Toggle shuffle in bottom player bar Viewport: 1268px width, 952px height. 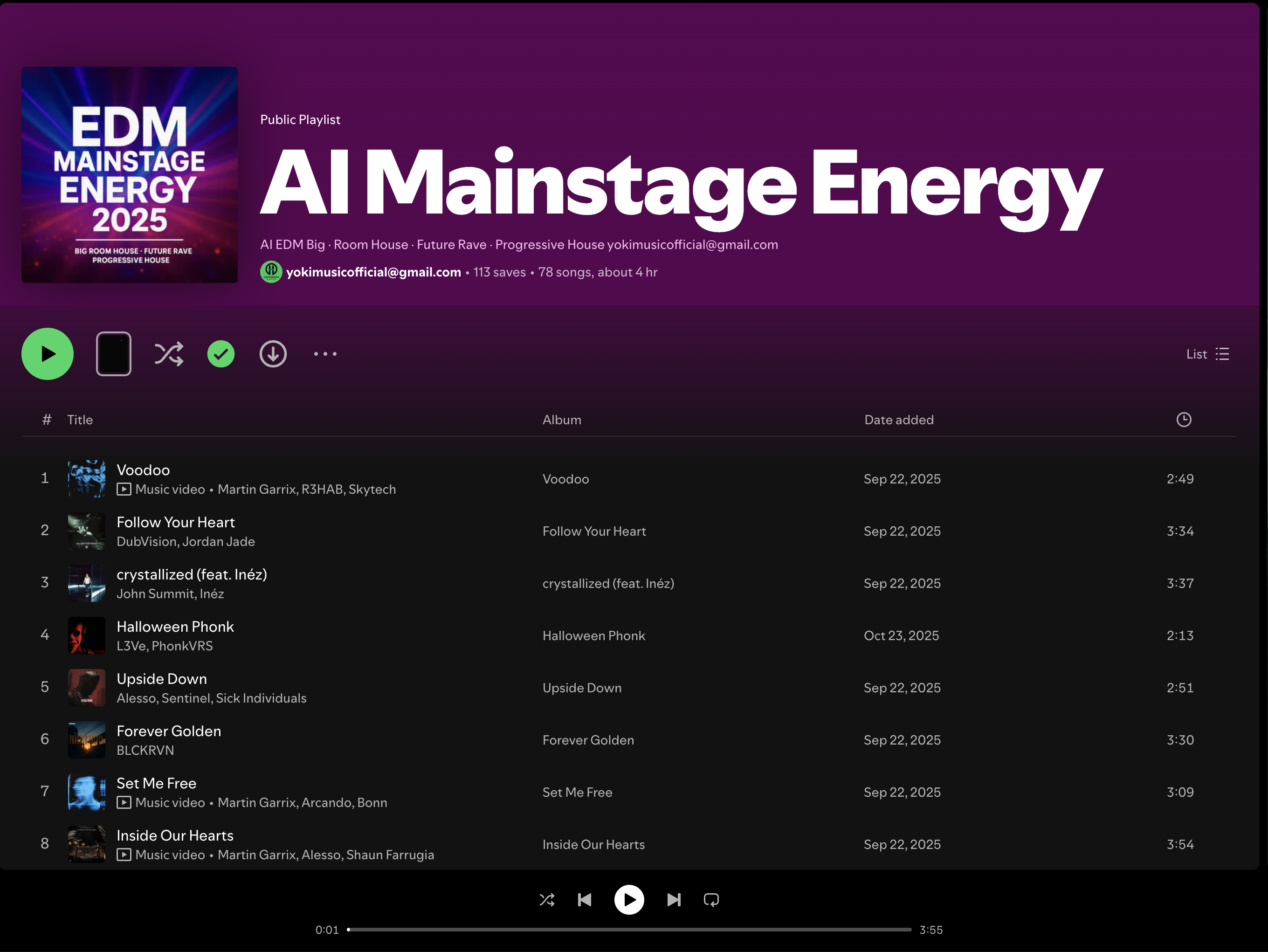point(547,900)
